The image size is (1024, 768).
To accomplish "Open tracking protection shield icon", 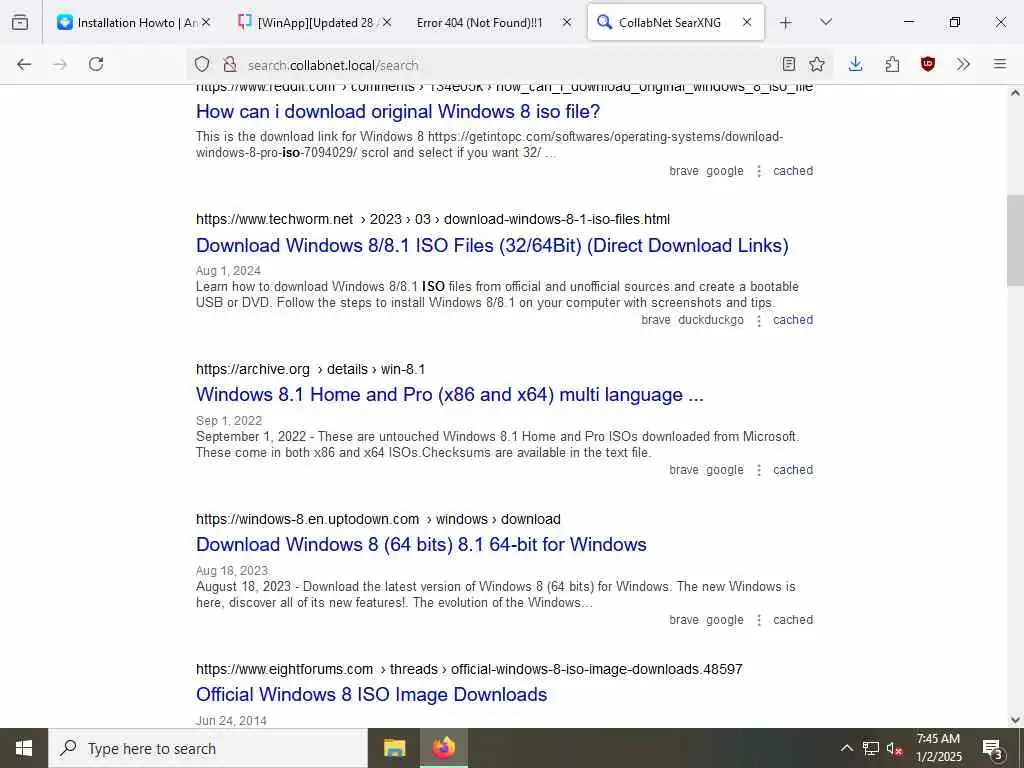I will [x=202, y=64].
